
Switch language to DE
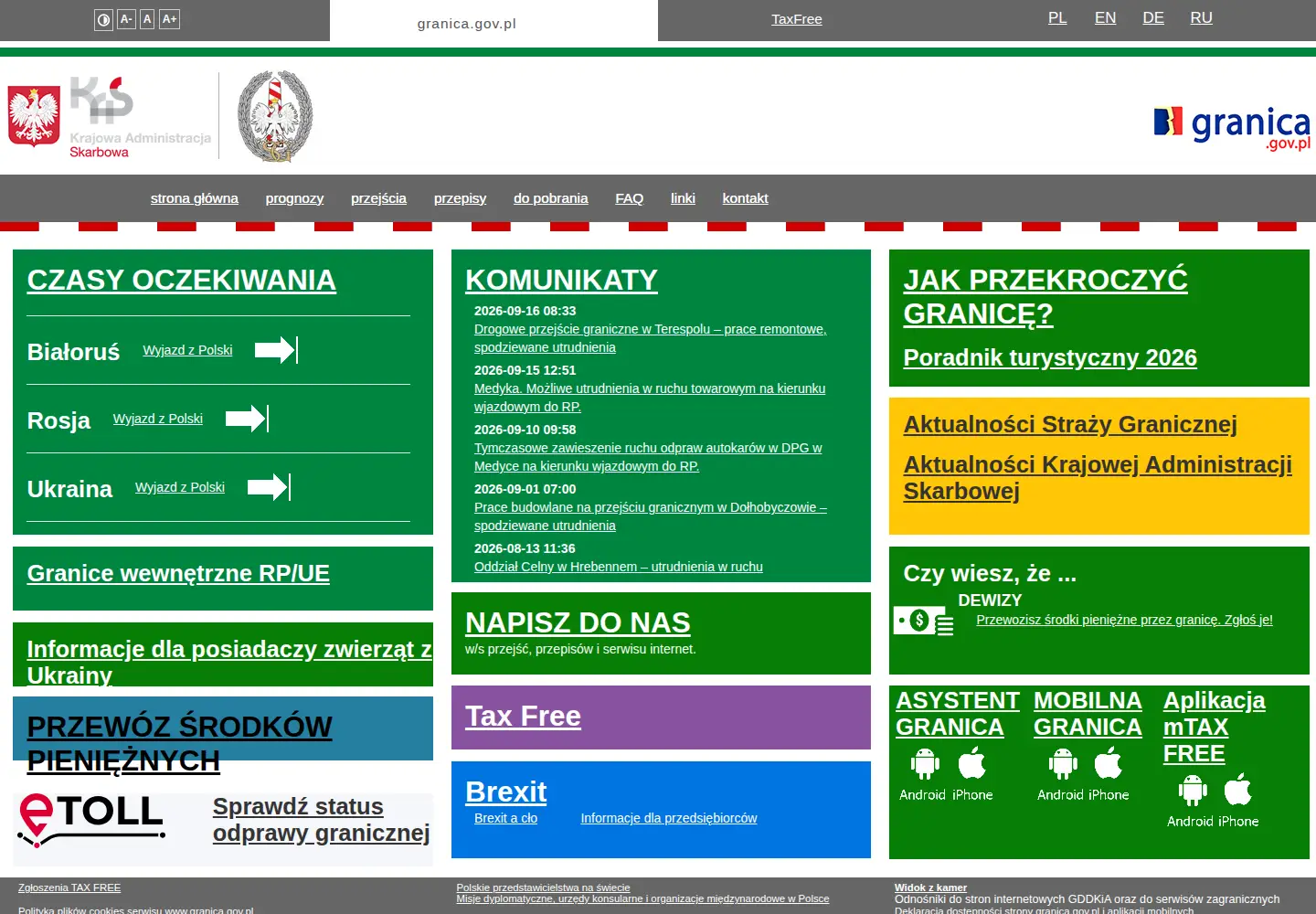(x=1153, y=17)
